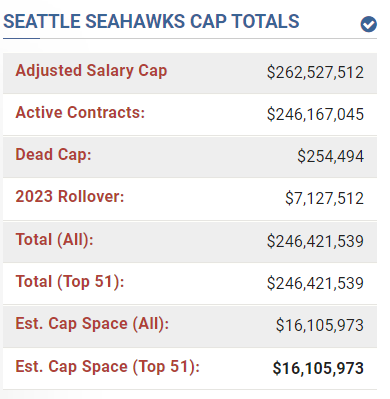Select the Est. Cap Space (All) label
Viewport: 390px width, 399px height.
tap(92, 324)
